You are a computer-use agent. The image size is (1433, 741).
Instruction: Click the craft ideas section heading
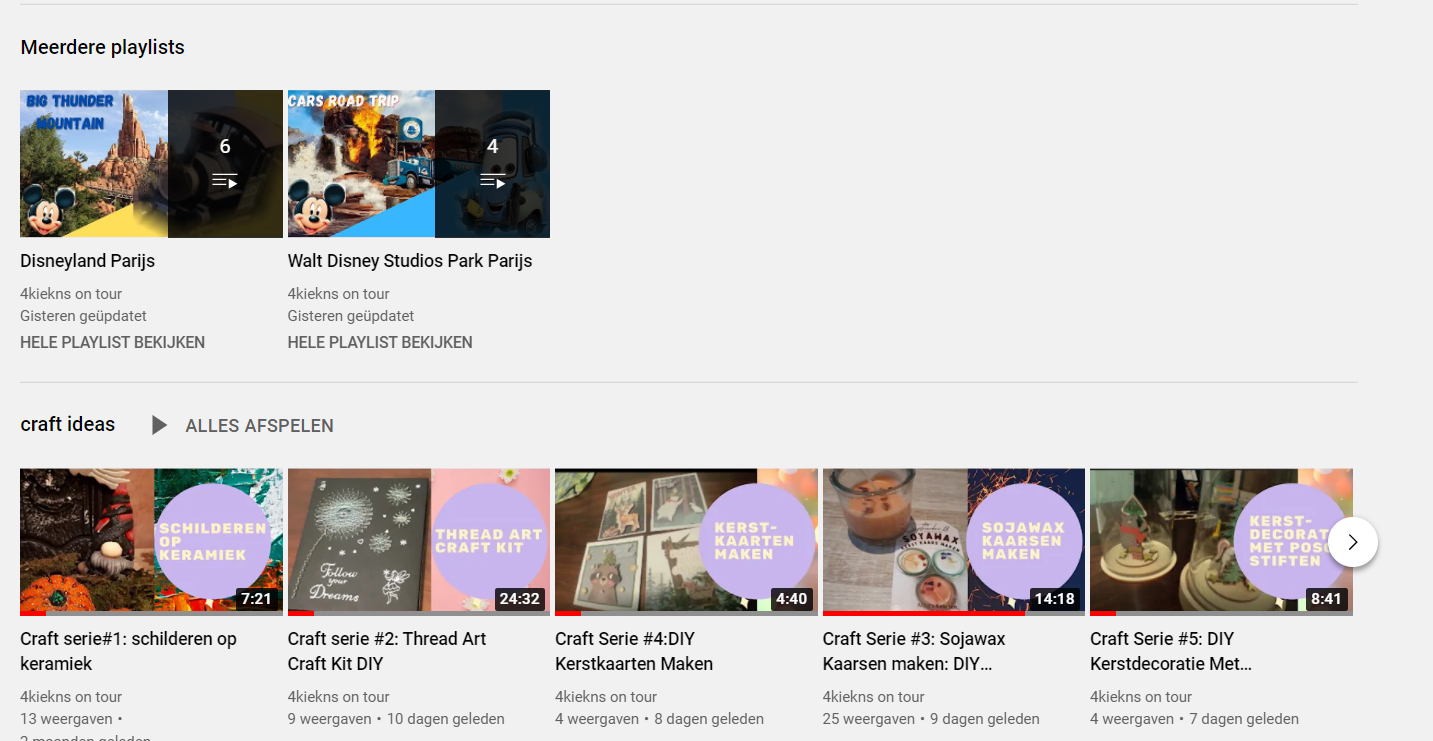coord(68,424)
